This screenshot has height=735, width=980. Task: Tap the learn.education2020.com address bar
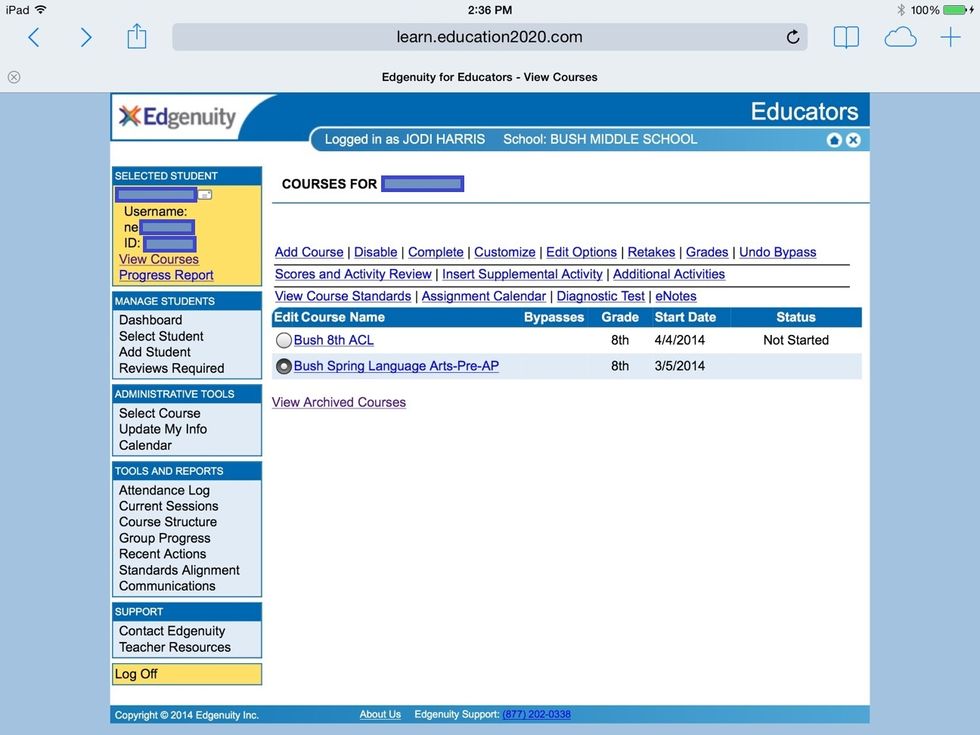point(489,37)
